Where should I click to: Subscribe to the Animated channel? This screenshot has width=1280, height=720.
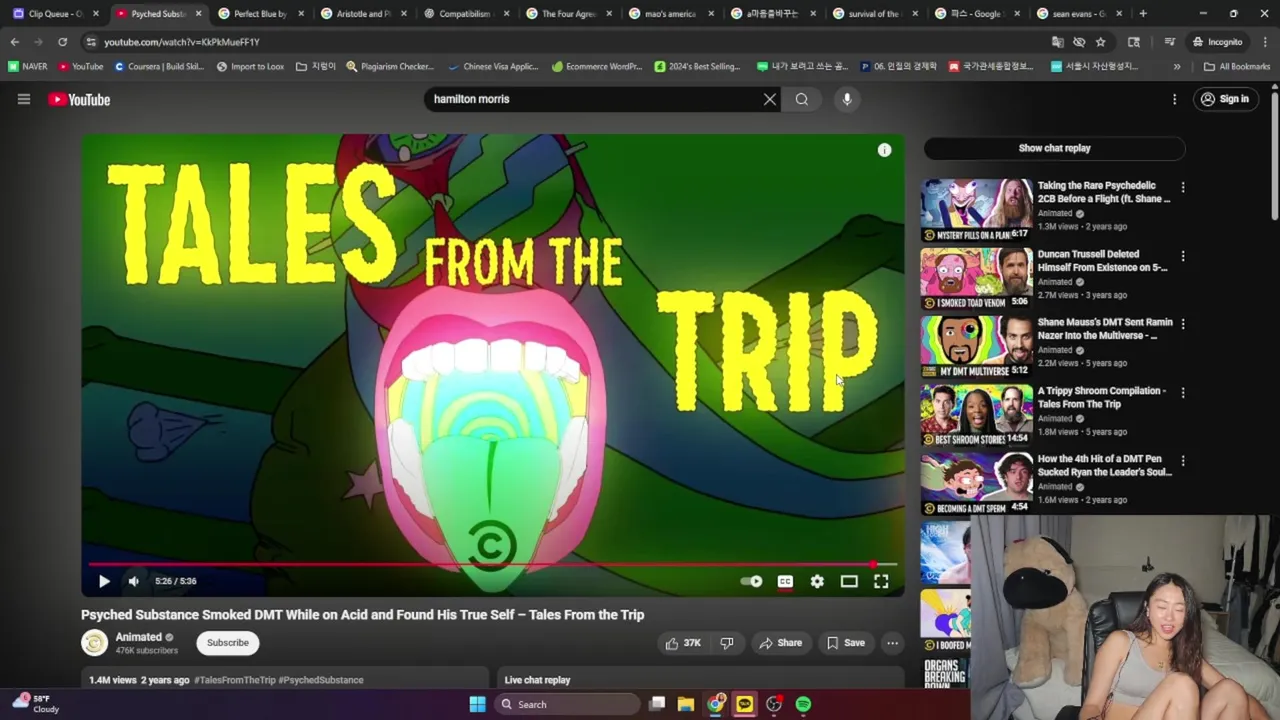coord(228,643)
